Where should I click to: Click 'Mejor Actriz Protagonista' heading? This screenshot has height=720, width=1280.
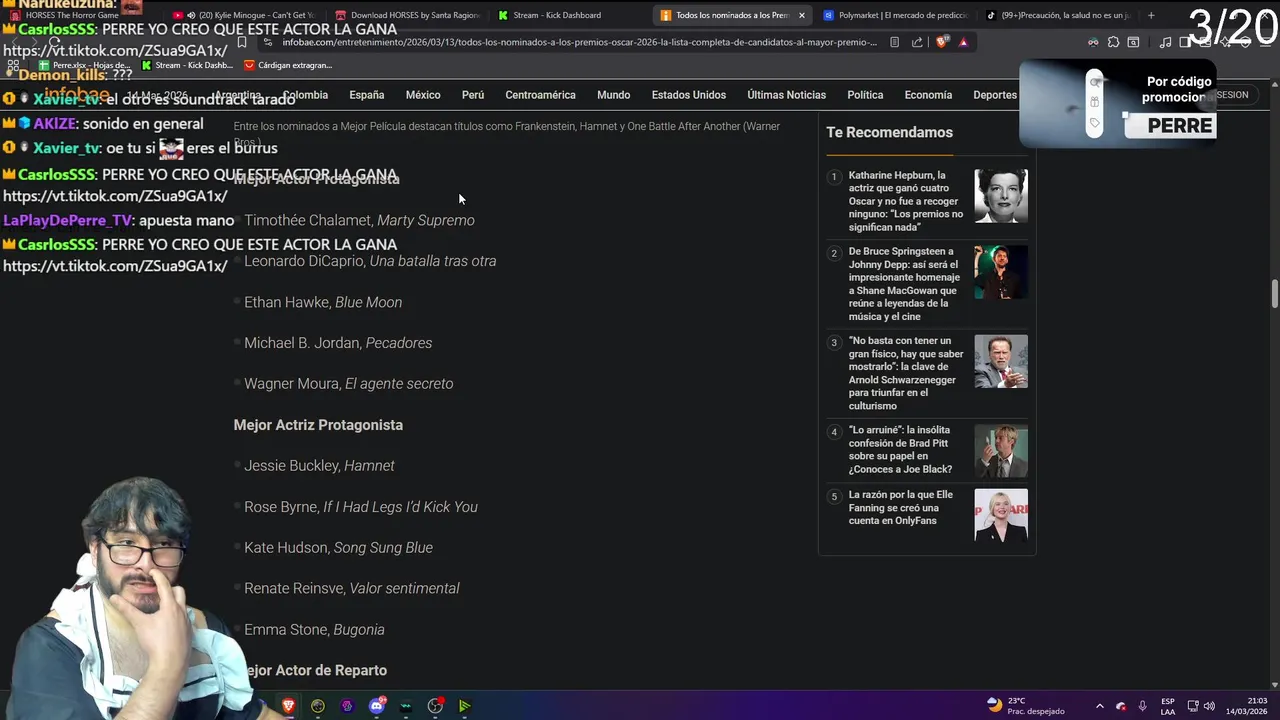coord(318,425)
